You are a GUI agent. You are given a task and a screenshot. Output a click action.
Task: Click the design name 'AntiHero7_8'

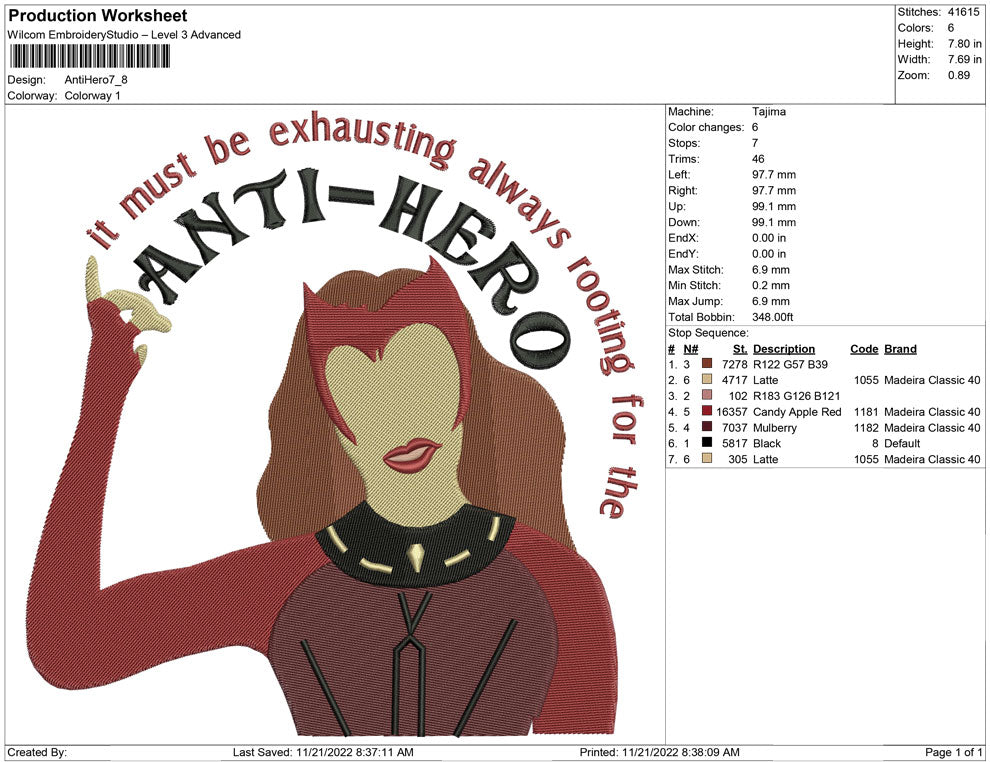coord(96,80)
